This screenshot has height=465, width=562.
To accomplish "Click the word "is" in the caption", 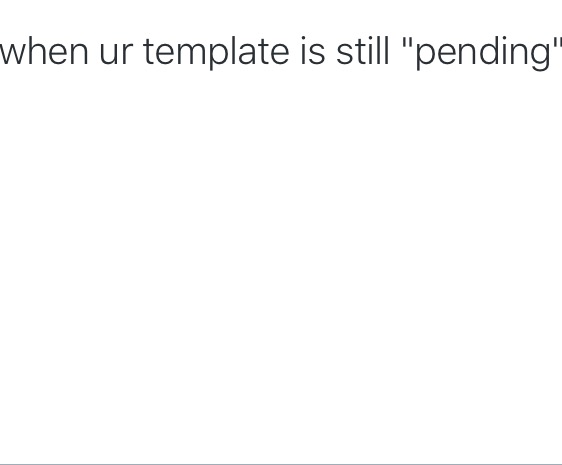I will (x=313, y=51).
